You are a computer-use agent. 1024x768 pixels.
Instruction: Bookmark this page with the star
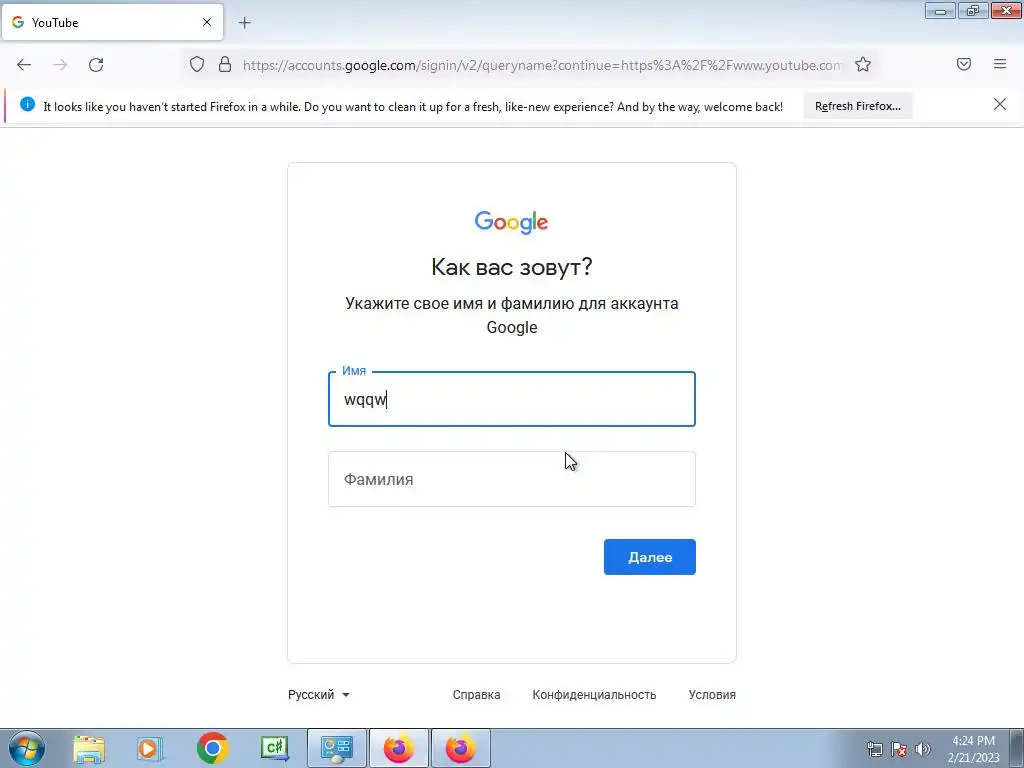(x=863, y=65)
